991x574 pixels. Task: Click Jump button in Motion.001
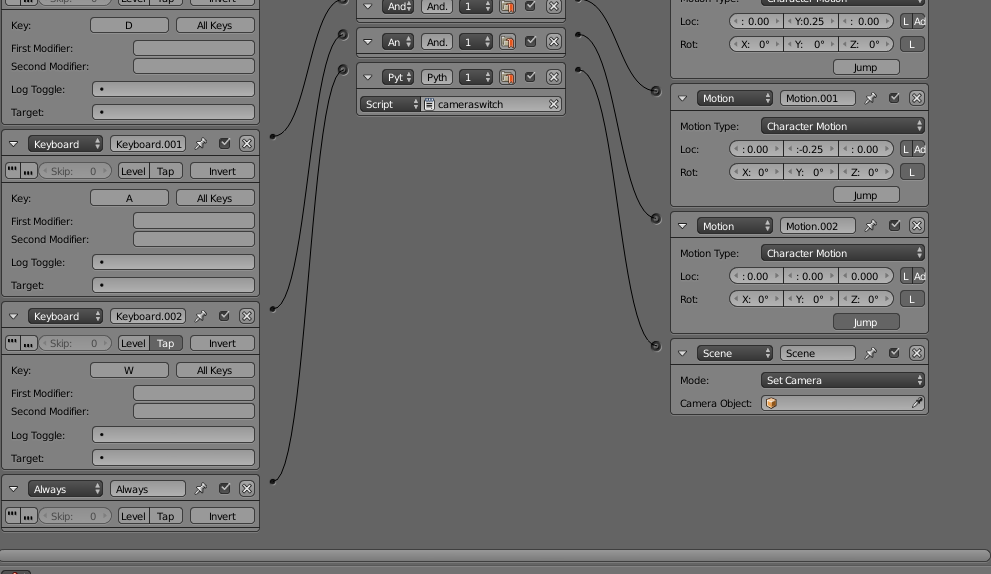click(x=866, y=195)
